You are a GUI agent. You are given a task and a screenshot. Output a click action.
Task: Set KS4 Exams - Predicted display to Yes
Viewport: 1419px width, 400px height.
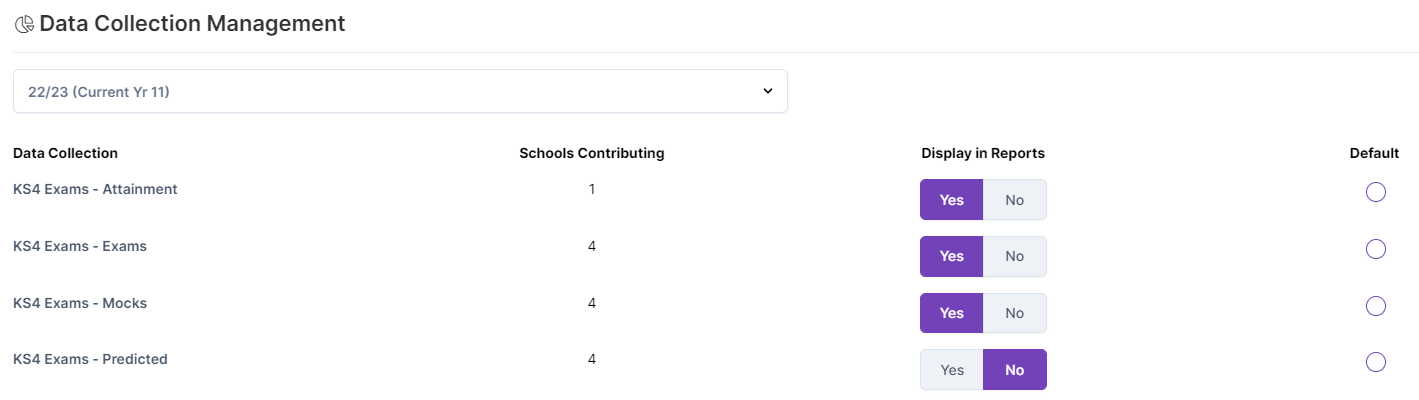click(x=951, y=370)
